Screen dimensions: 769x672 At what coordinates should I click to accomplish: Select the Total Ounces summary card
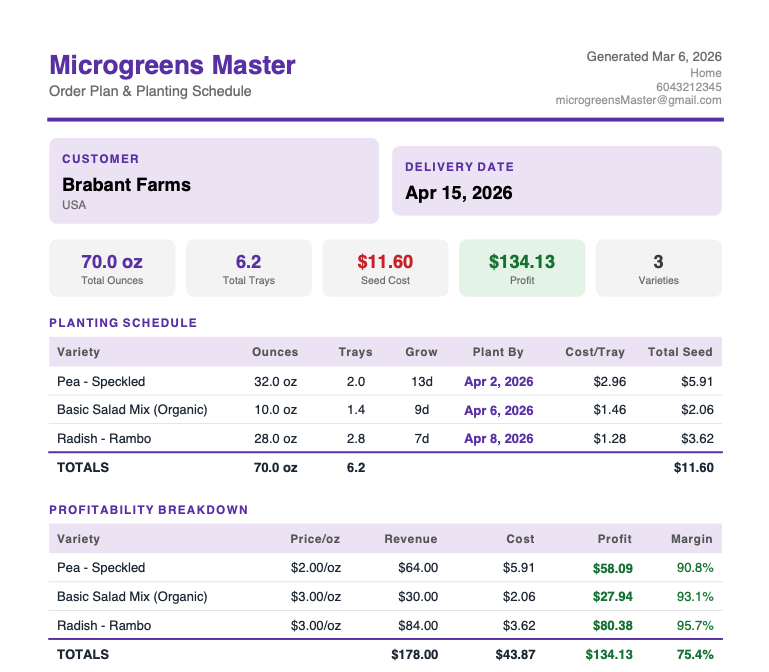[x=112, y=268]
